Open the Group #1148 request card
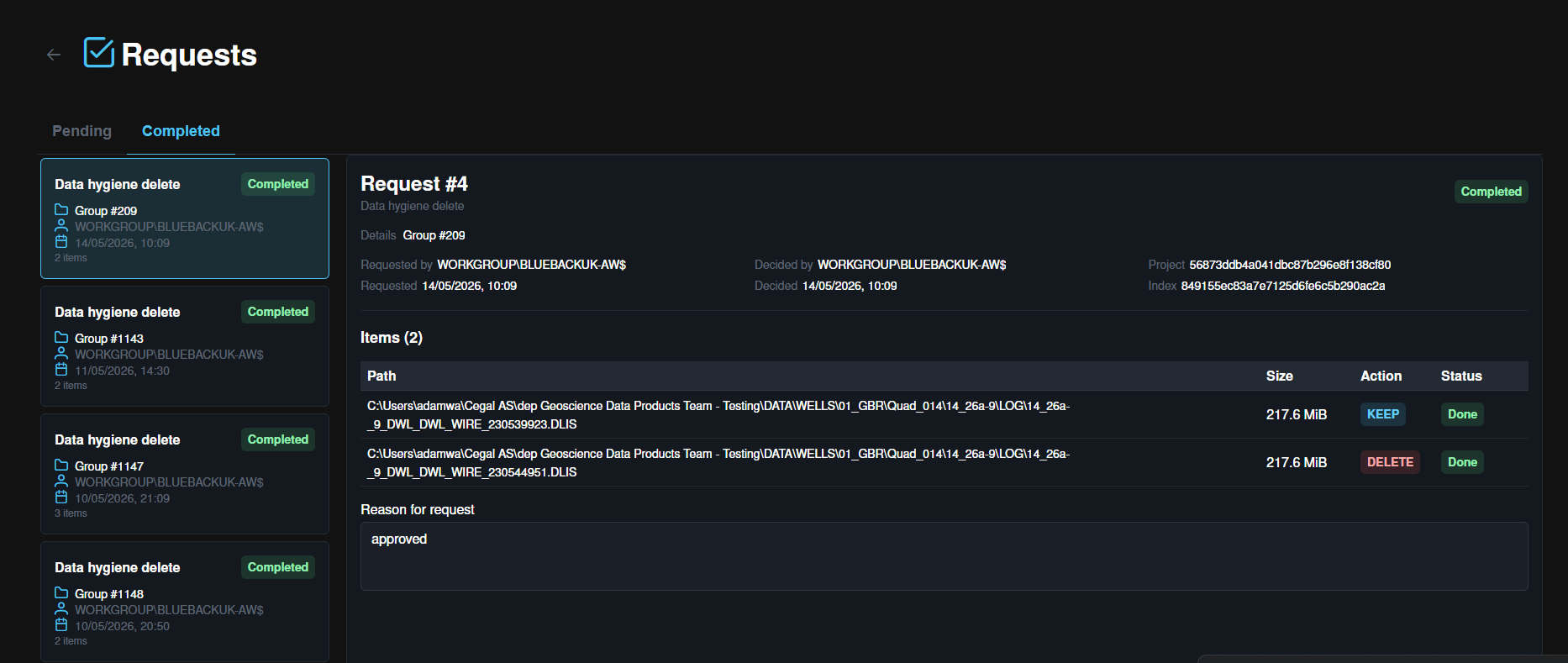1568x663 pixels. coord(185,602)
